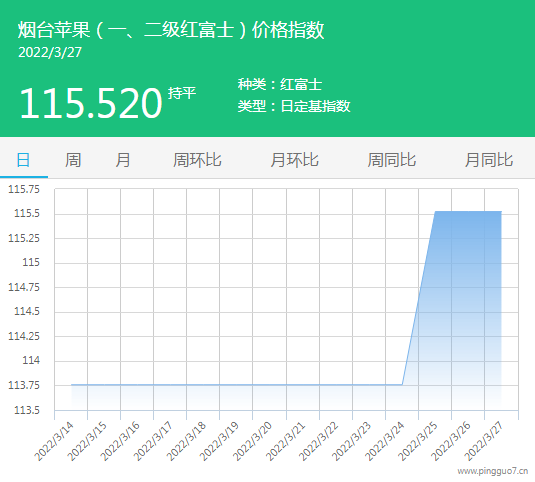This screenshot has height=482, width=535.
Task: Click the www.pingguo7.cn watermark link
Action: tap(493, 471)
